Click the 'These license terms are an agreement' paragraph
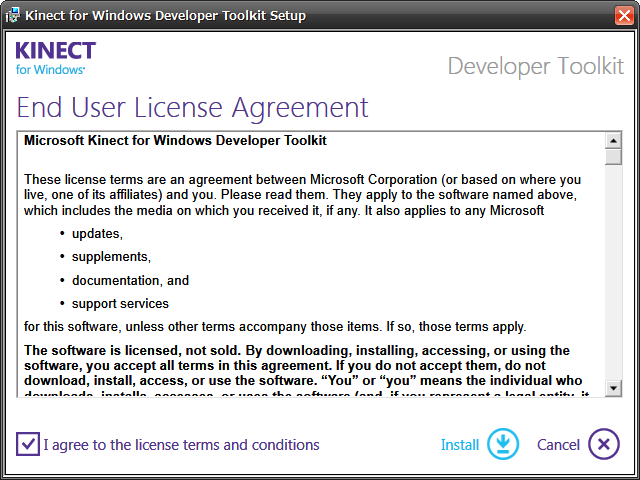 (302, 195)
